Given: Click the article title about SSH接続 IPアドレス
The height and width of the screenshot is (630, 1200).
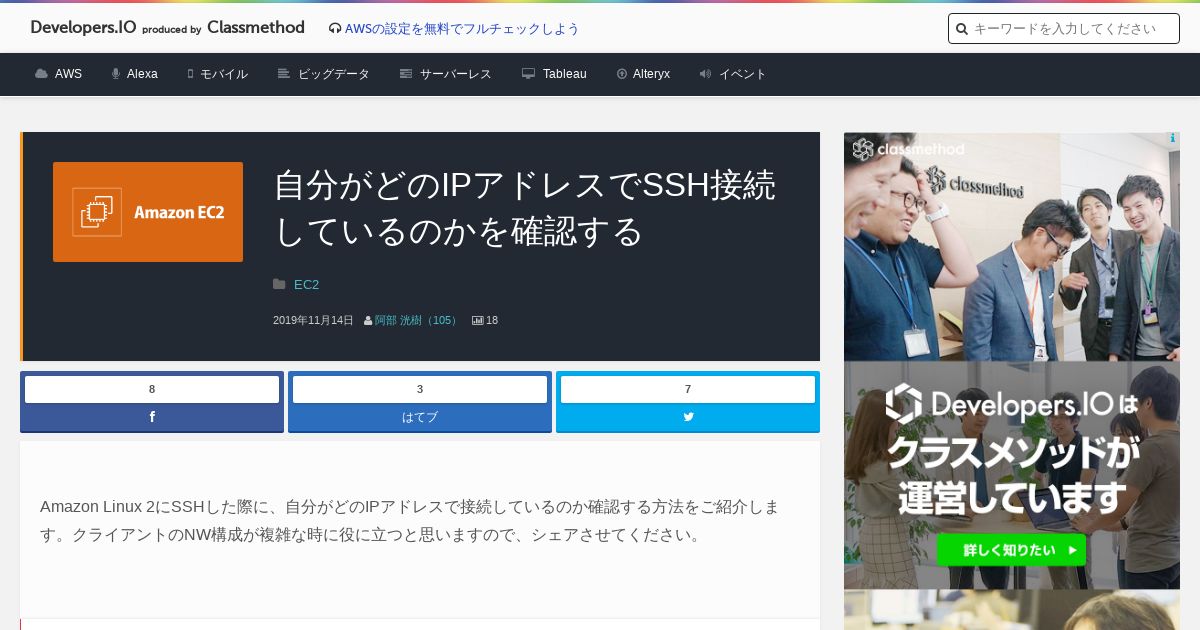Looking at the screenshot, I should point(525,208).
